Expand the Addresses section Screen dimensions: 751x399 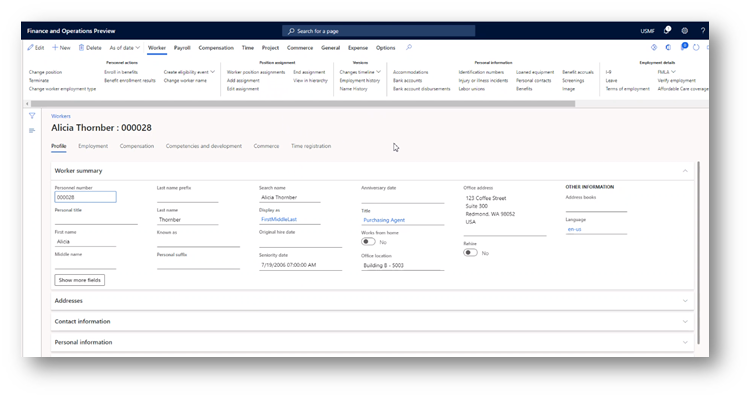click(x=372, y=301)
